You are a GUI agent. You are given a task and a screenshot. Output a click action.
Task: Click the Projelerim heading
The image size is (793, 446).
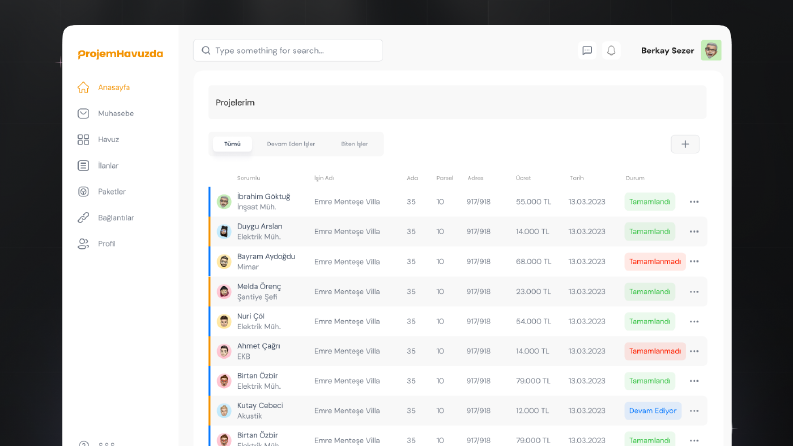[235, 103]
